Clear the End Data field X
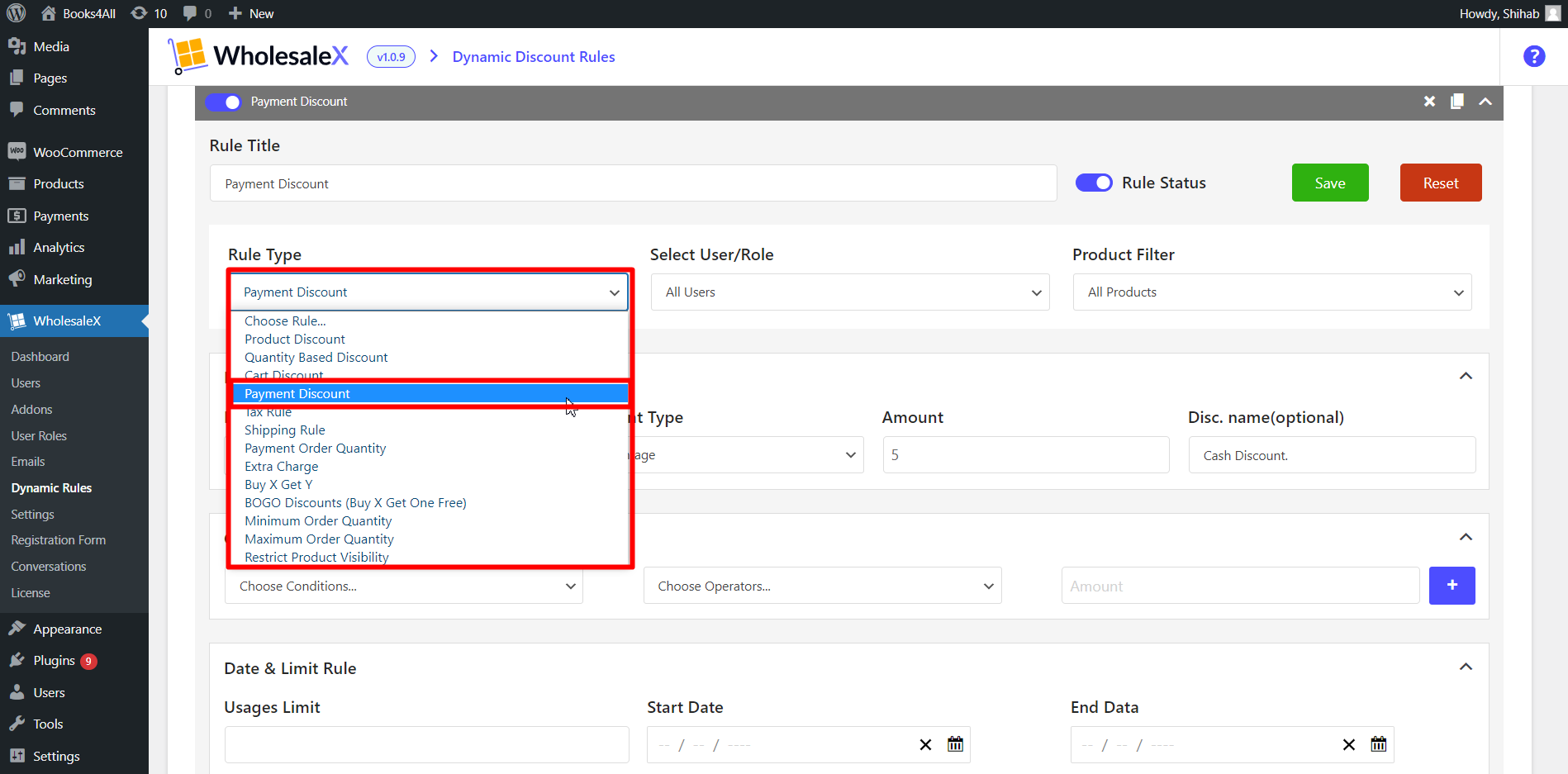 click(x=1349, y=745)
